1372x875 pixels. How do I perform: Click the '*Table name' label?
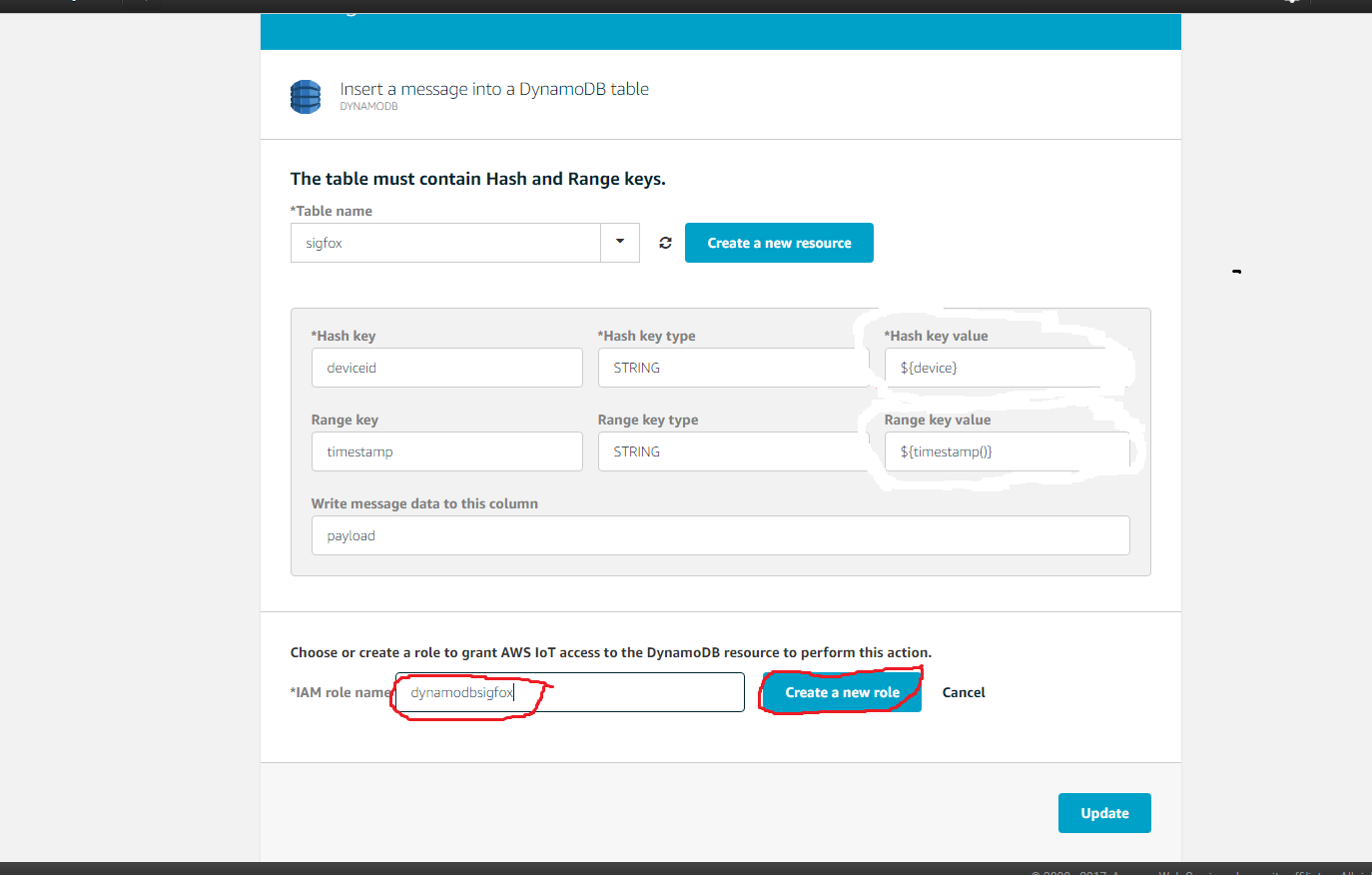point(332,211)
